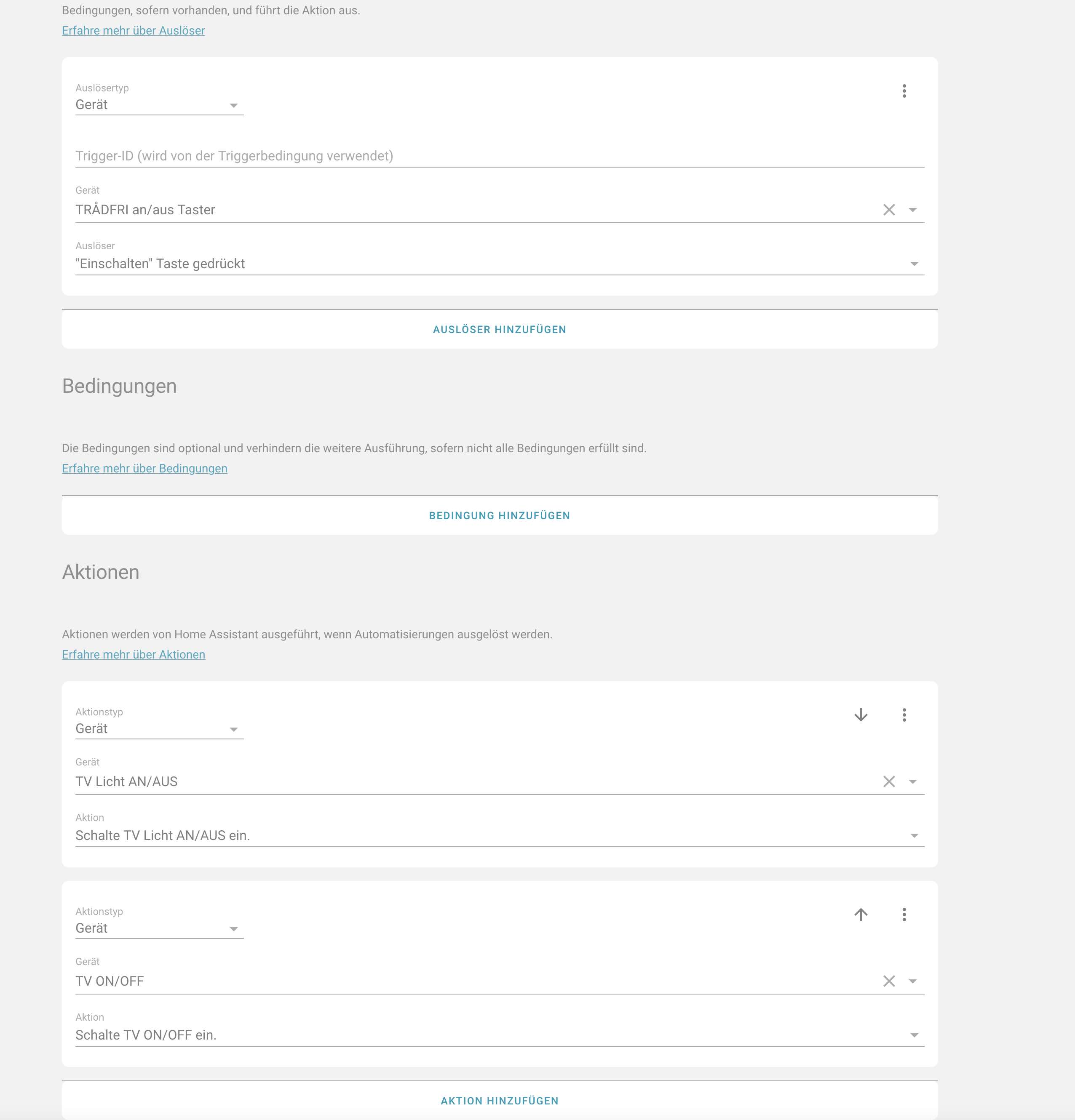Click "Auslöser hinzufügen" button
This screenshot has width=1075, height=1120.
tap(499, 330)
